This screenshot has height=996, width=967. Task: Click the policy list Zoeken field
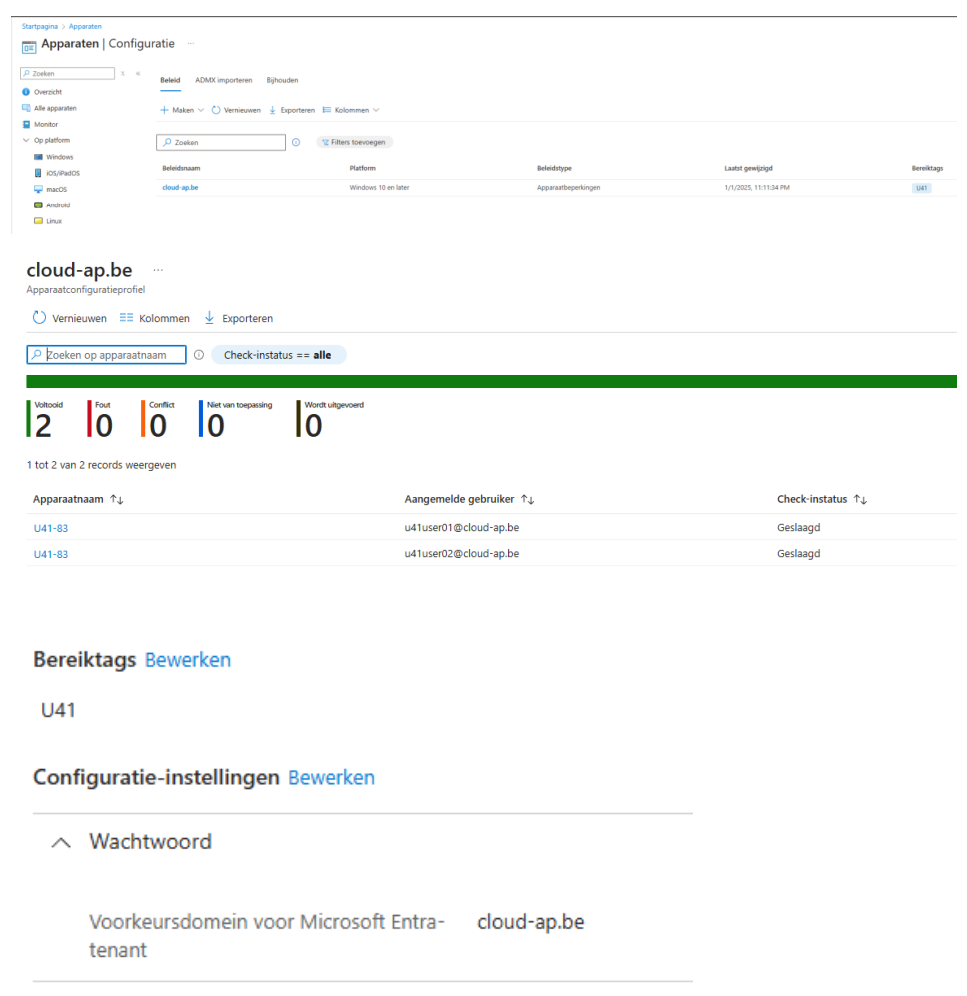[x=220, y=142]
